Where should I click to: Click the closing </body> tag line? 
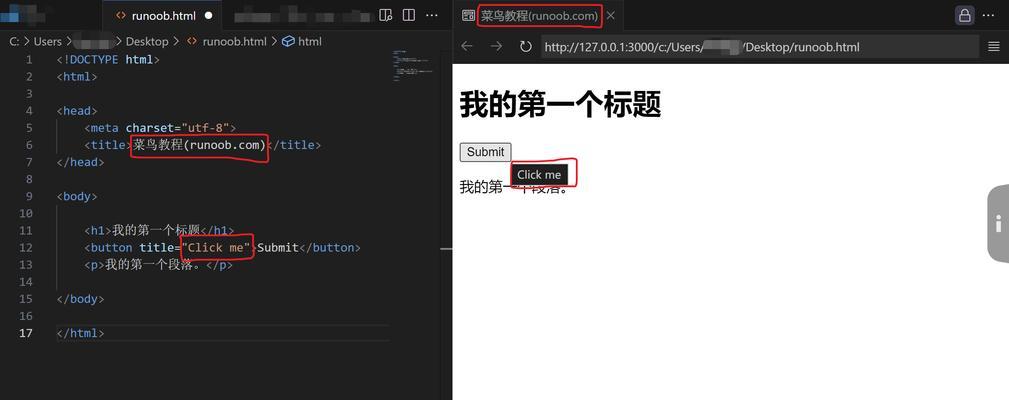coord(80,298)
